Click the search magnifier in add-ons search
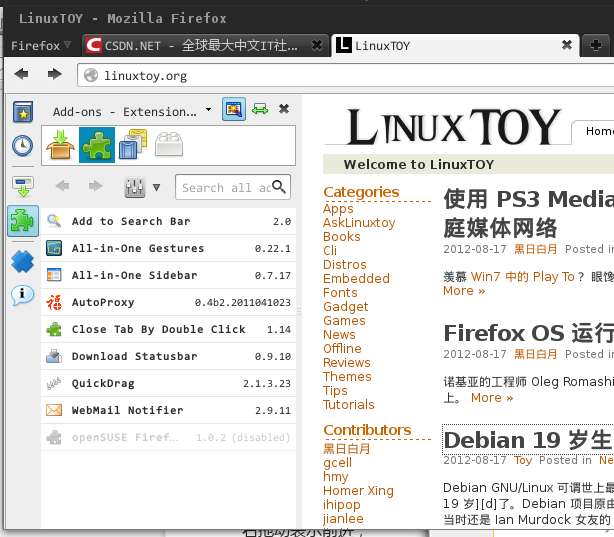 click(279, 186)
